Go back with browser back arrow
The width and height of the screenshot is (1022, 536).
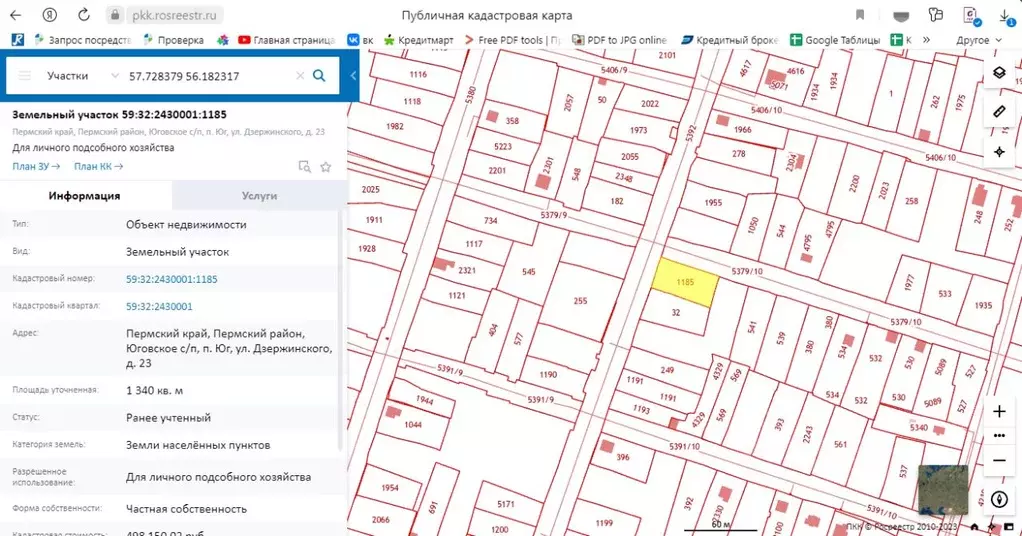pyautogui.click(x=16, y=15)
